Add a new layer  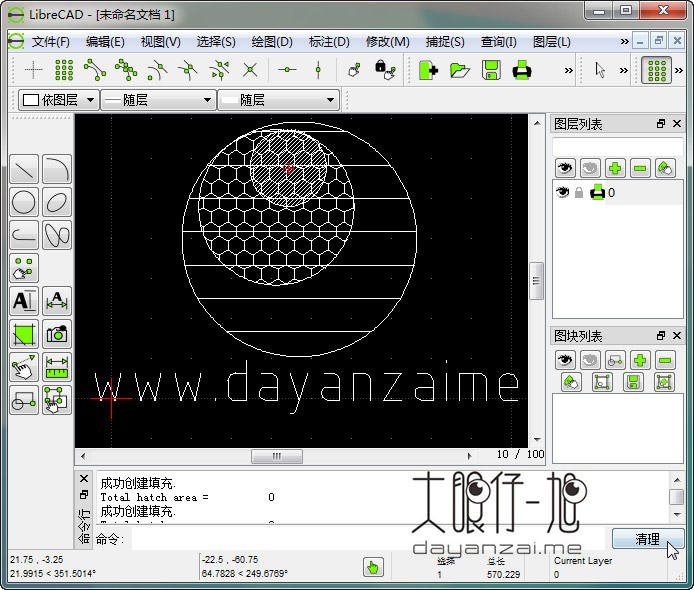click(x=615, y=168)
